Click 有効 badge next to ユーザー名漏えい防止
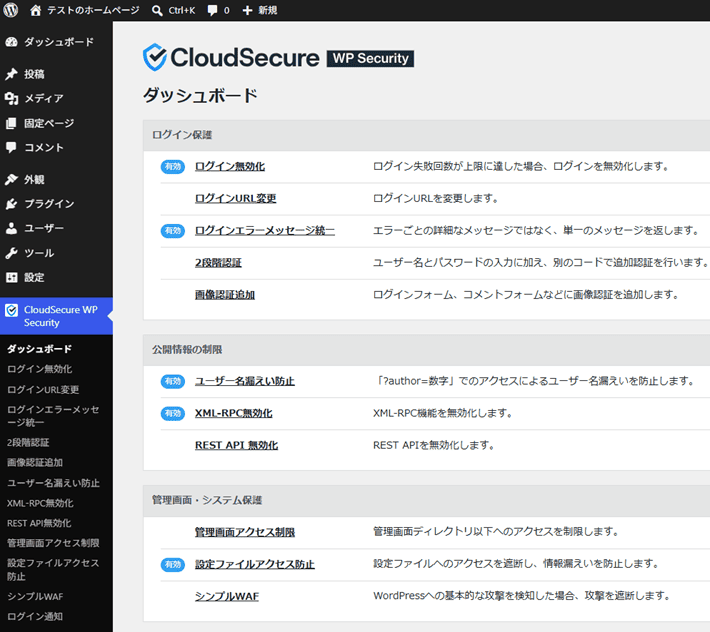 [173, 381]
